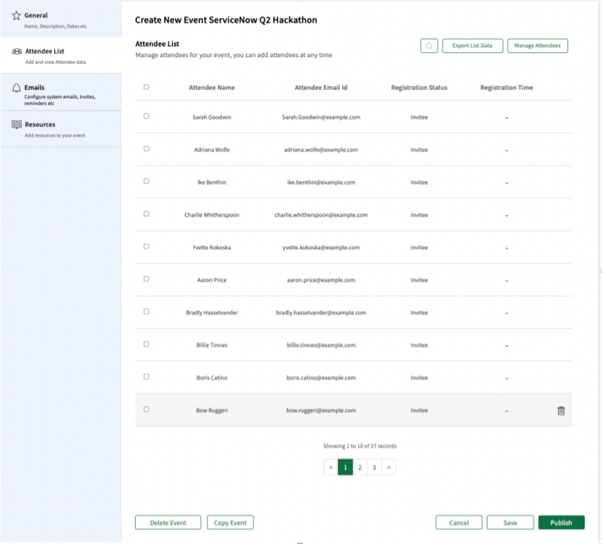
Task: Click email aaron.price@example.com
Action: pos(321,280)
